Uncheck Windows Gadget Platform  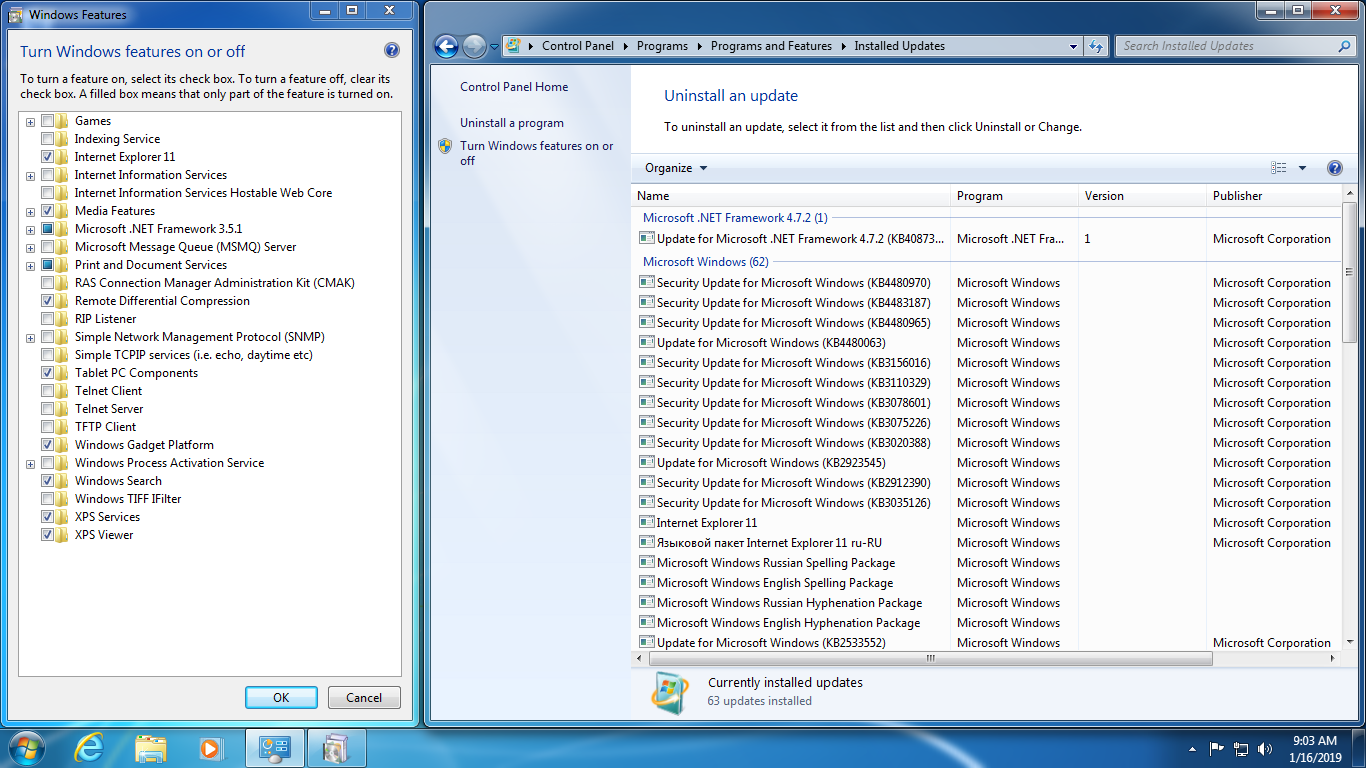click(x=48, y=445)
